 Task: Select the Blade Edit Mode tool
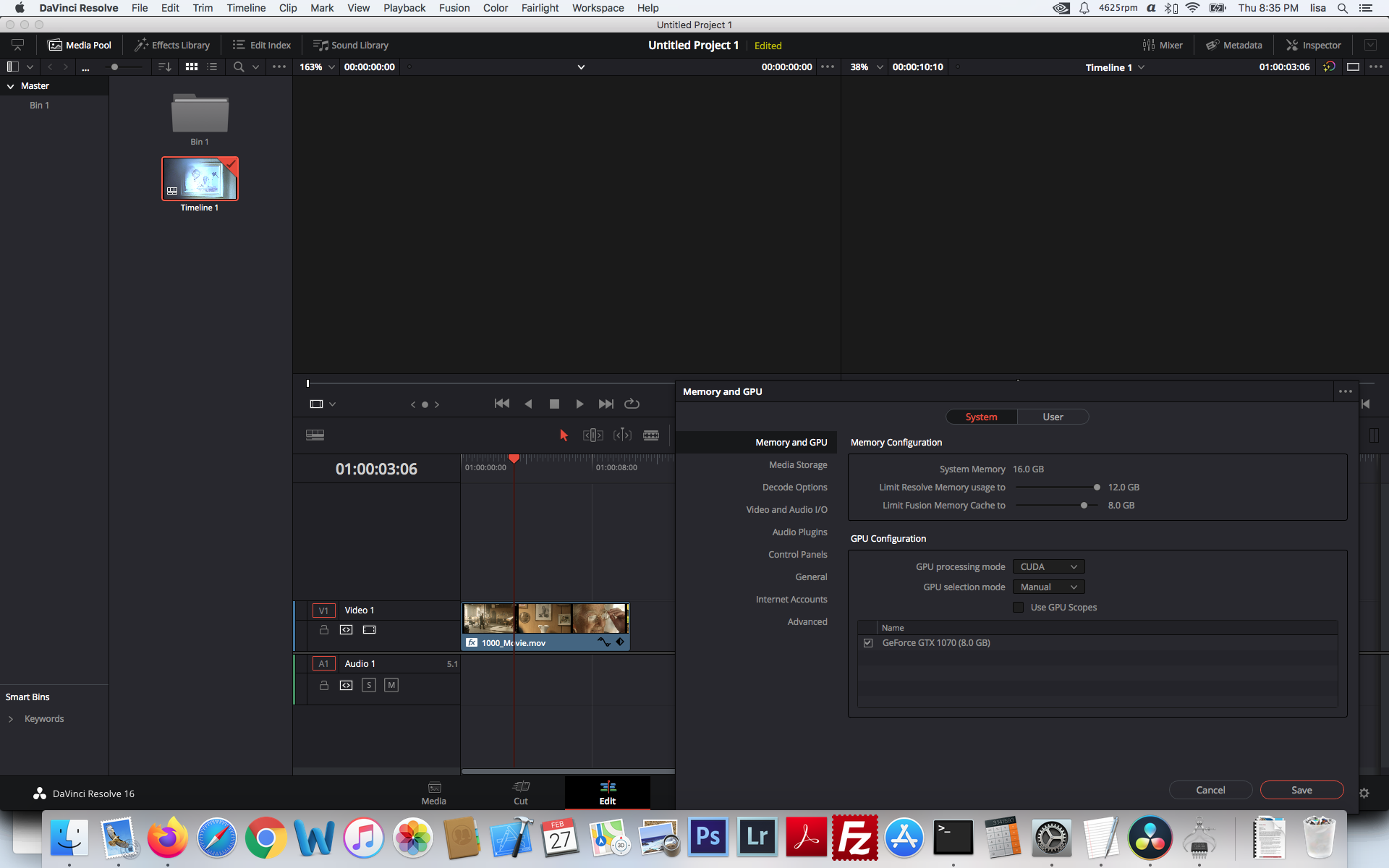(x=651, y=435)
